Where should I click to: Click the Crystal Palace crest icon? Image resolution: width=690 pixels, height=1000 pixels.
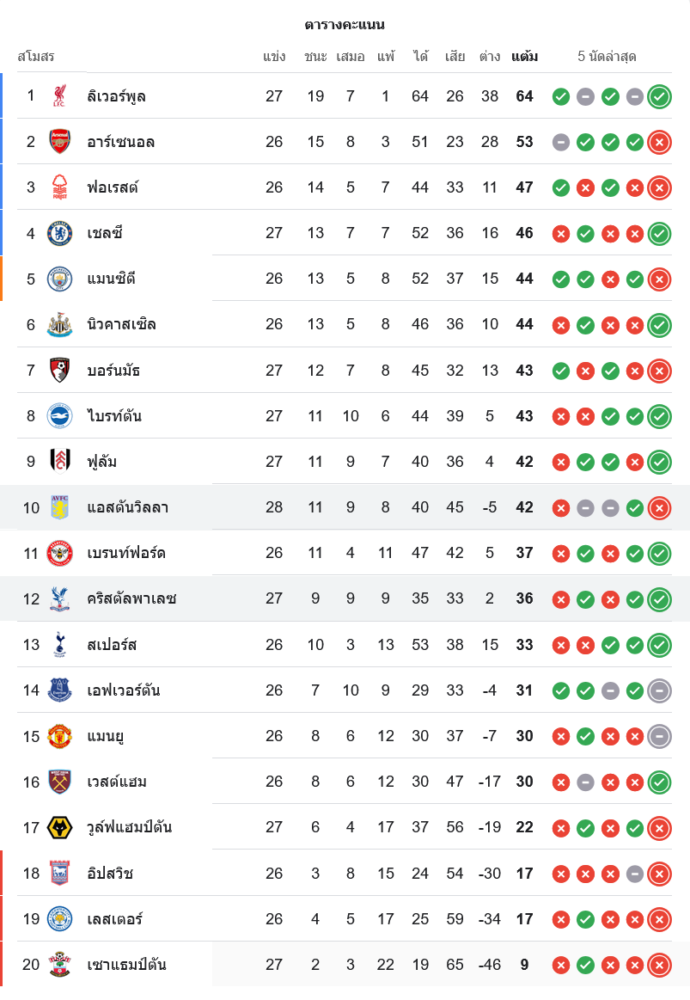(x=60, y=599)
